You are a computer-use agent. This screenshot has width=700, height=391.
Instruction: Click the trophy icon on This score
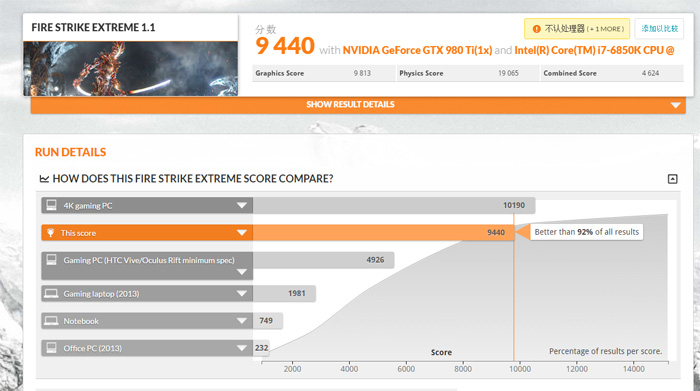(50, 233)
